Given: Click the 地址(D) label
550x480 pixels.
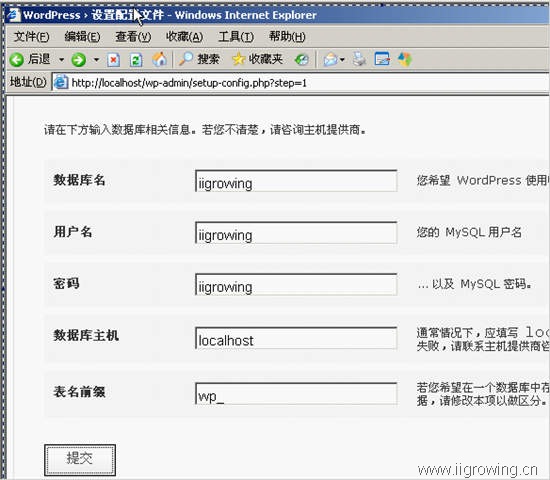Looking at the screenshot, I should point(28,82).
